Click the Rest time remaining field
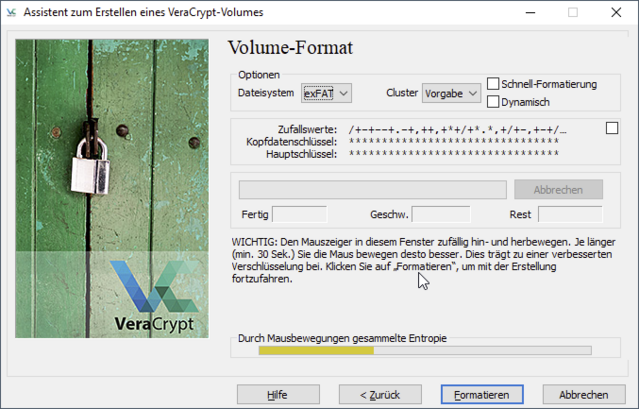The width and height of the screenshot is (639, 409). pos(570,214)
